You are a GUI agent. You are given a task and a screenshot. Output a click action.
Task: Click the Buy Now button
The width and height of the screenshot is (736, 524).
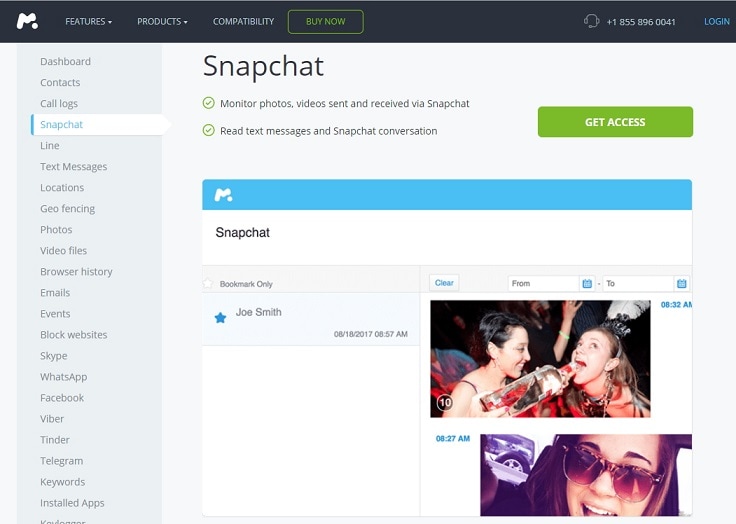click(325, 22)
